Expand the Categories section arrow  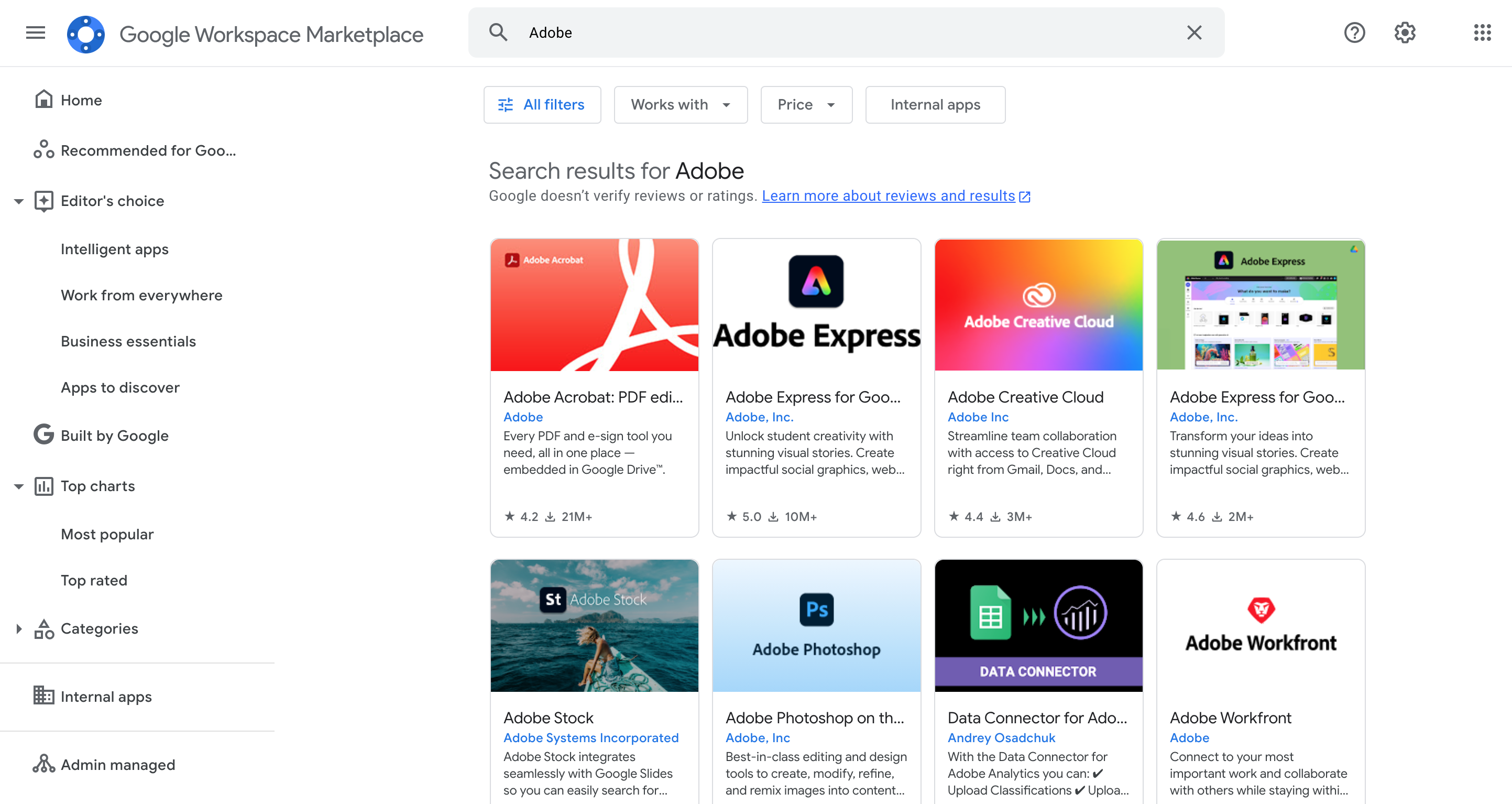pos(19,628)
